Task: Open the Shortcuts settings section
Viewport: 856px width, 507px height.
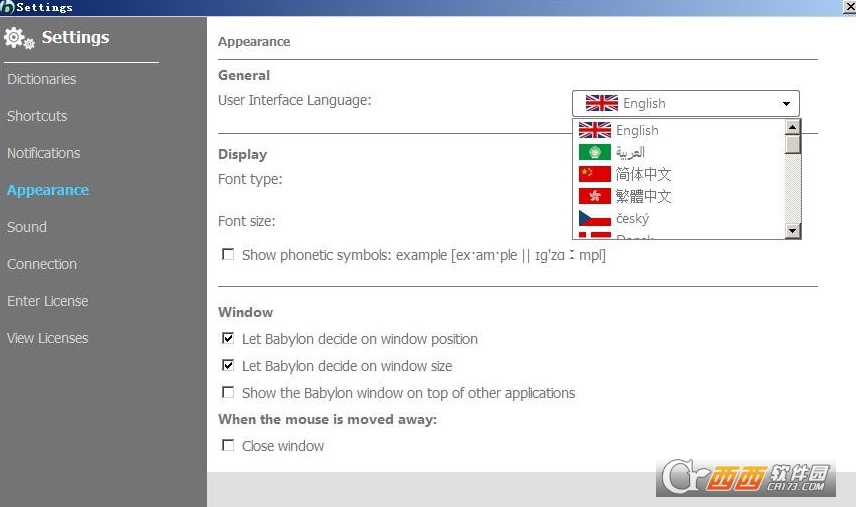Action: (37, 116)
